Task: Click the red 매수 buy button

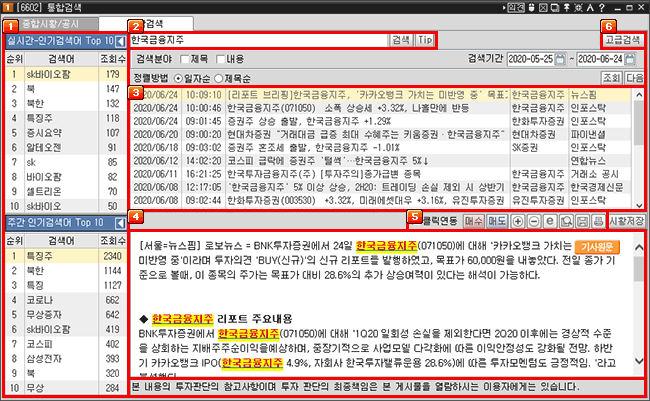Action: tap(473, 221)
